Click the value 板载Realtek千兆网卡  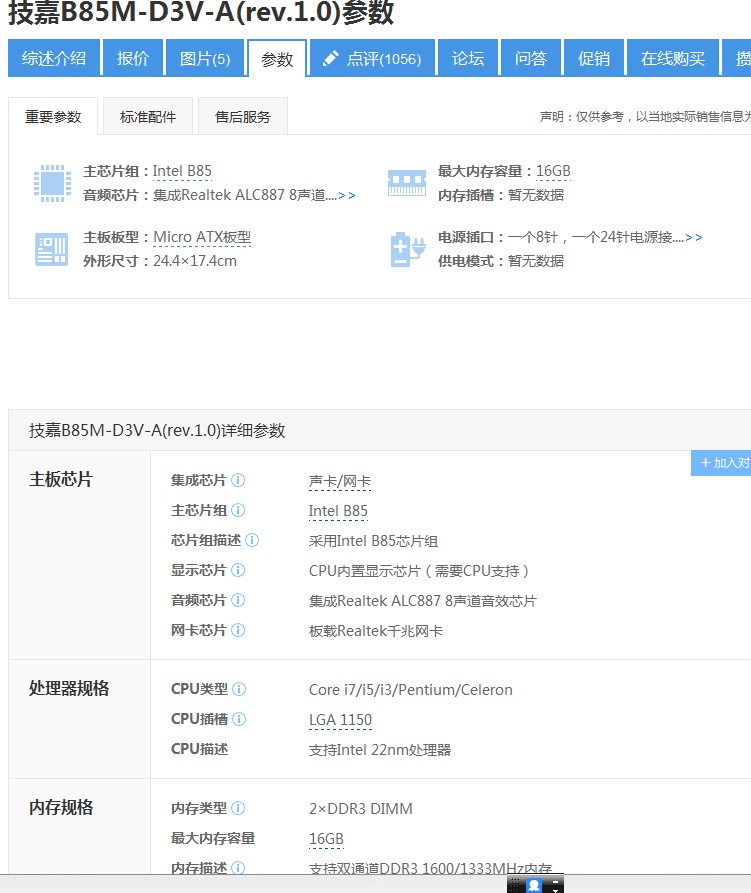[x=376, y=631]
